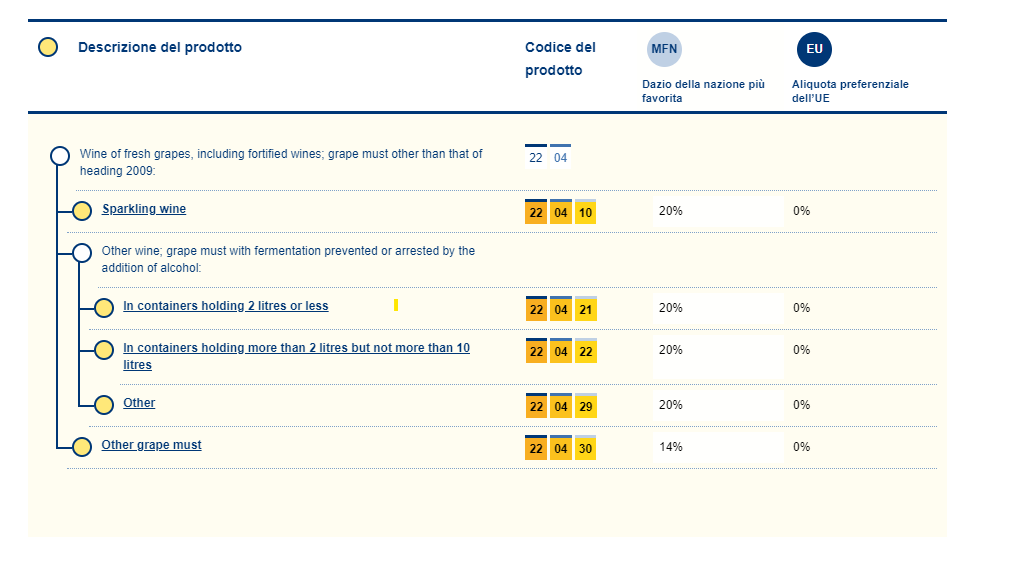Open In containers holding 2 litres or less
1024x579 pixels.
click(x=225, y=306)
